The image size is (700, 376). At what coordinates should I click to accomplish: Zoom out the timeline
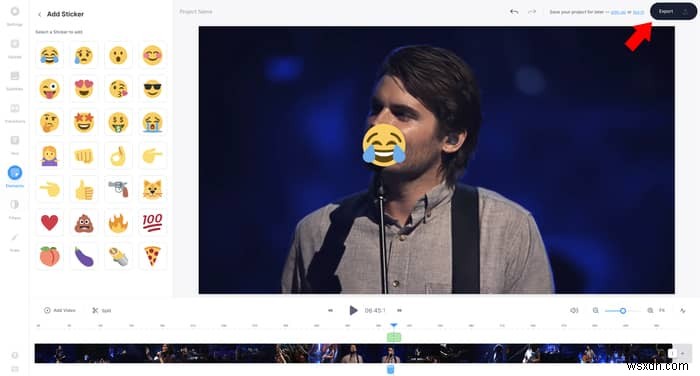(x=596, y=310)
